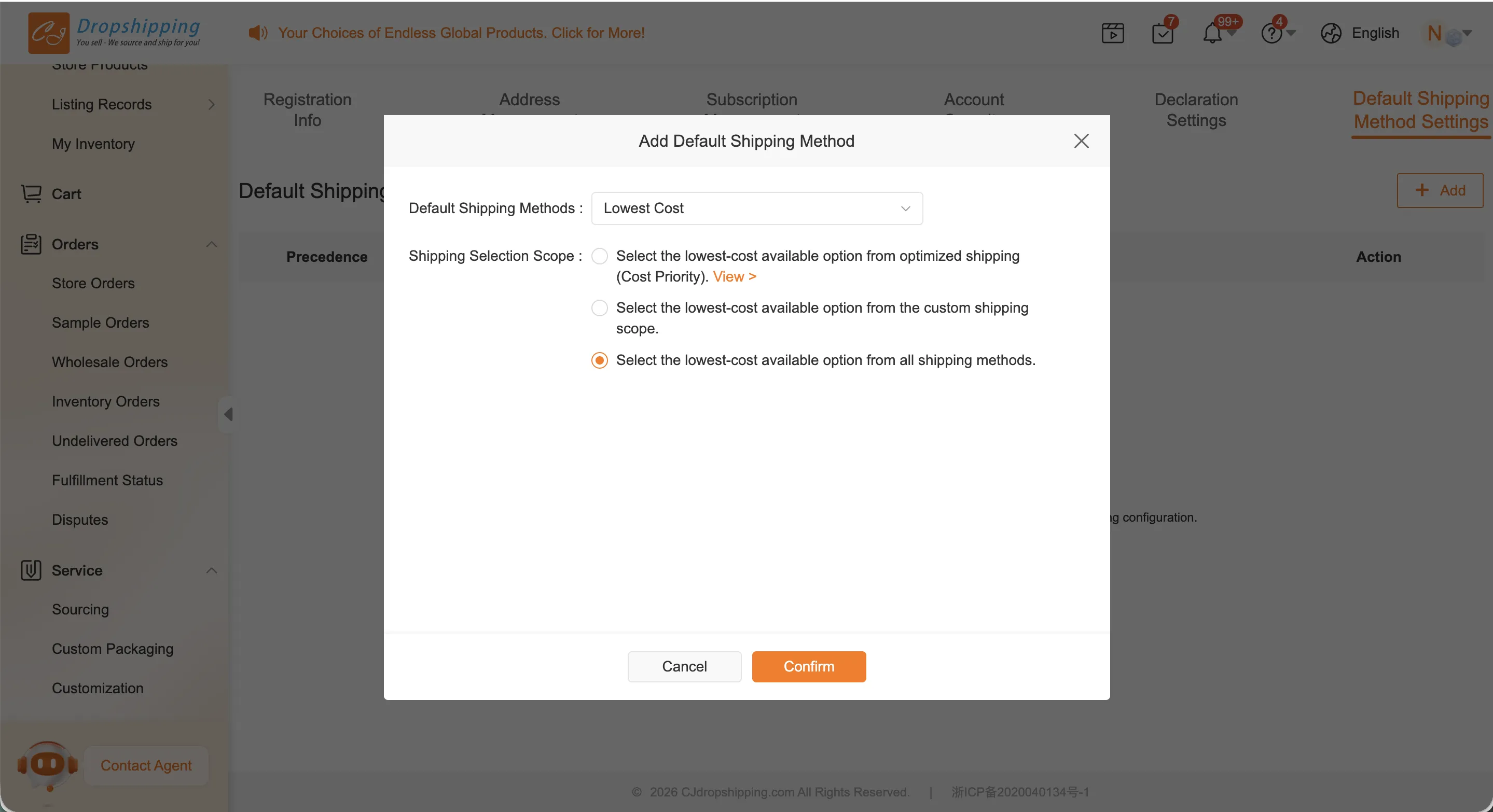Open the video tutorial icon in header

tap(1112, 33)
